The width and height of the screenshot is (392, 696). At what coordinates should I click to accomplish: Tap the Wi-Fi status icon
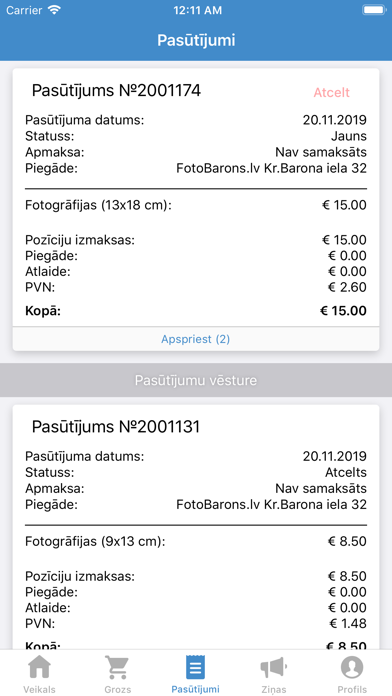pyautogui.click(x=54, y=10)
